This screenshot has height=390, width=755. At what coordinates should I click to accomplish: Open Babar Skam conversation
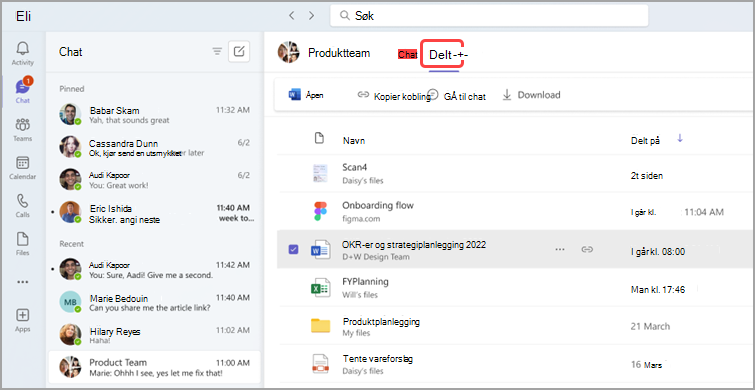coord(155,115)
